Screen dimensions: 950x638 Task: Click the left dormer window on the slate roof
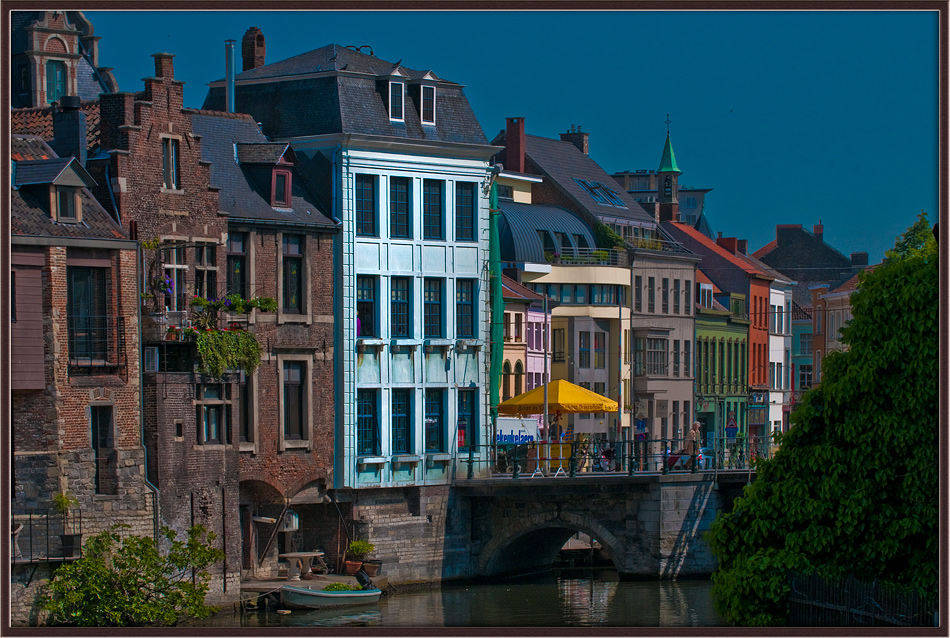click(x=396, y=101)
